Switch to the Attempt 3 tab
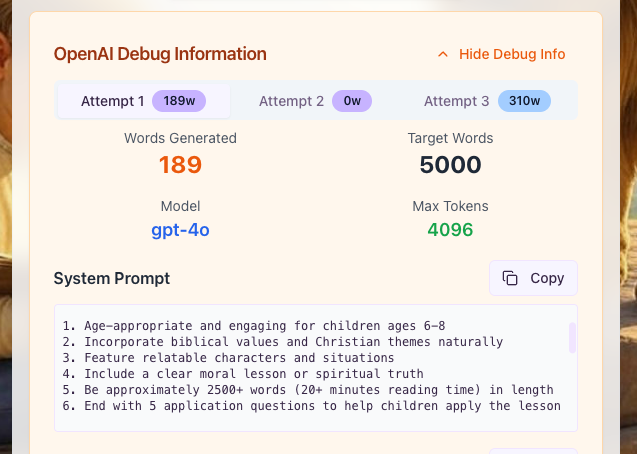 coord(487,101)
